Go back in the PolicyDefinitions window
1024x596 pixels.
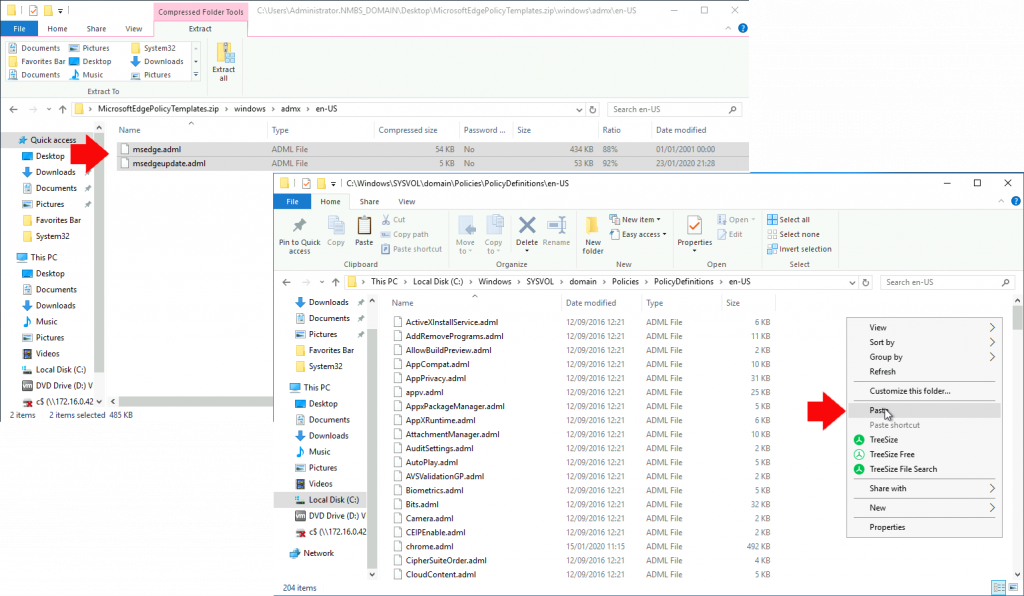[x=286, y=282]
